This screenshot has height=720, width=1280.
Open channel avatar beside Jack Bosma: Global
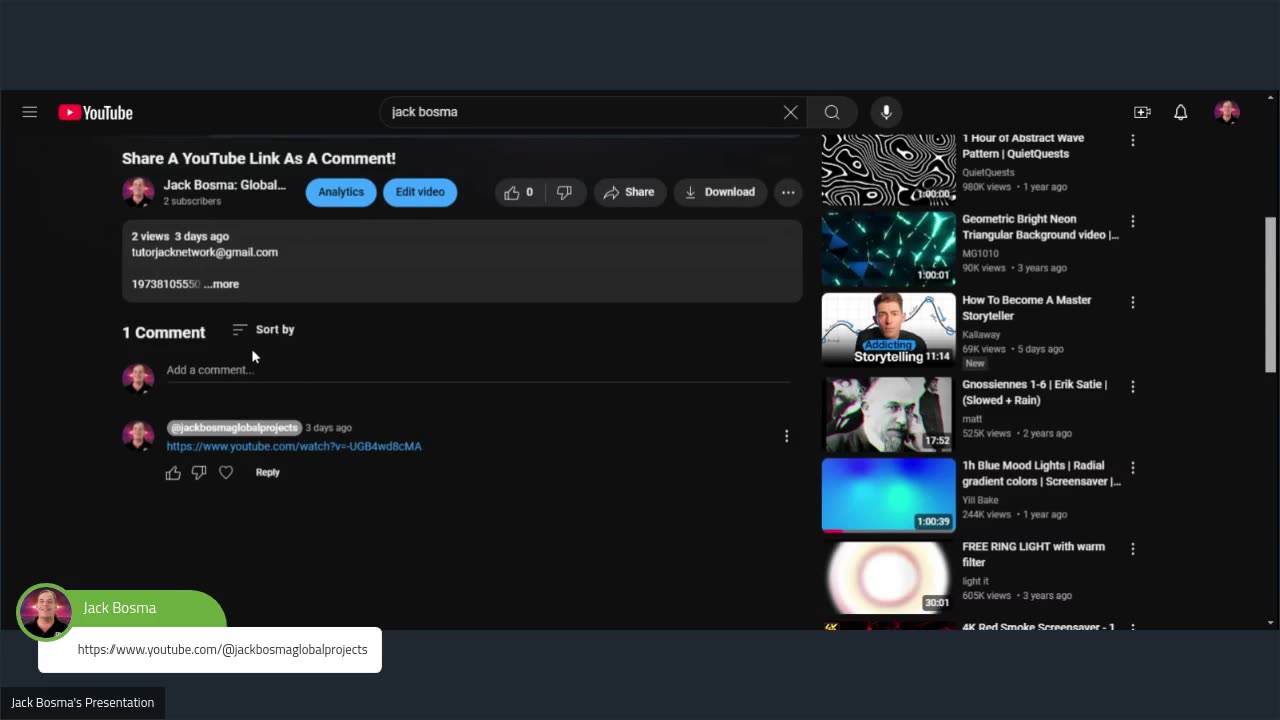(x=138, y=192)
